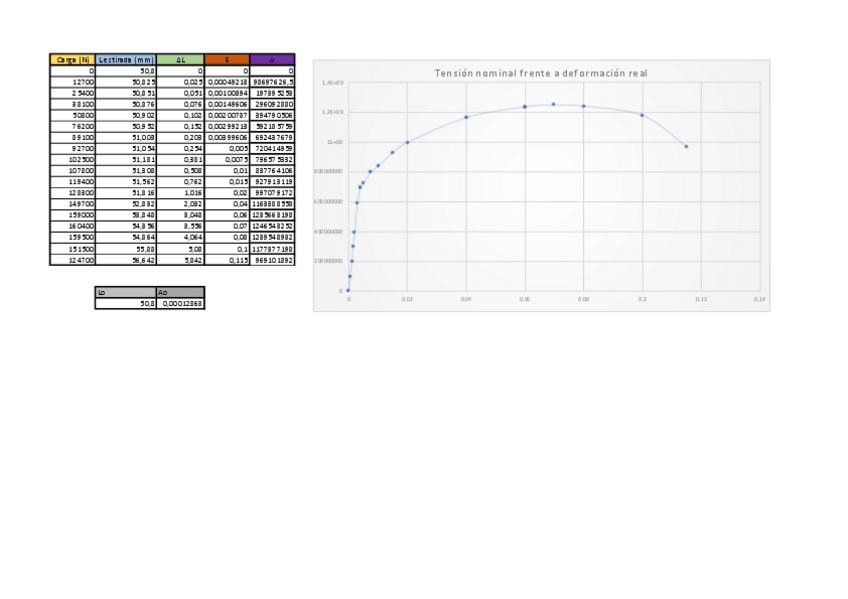The image size is (848, 599).
Task: Select stretched length cell 51,562
Action: (x=126, y=182)
